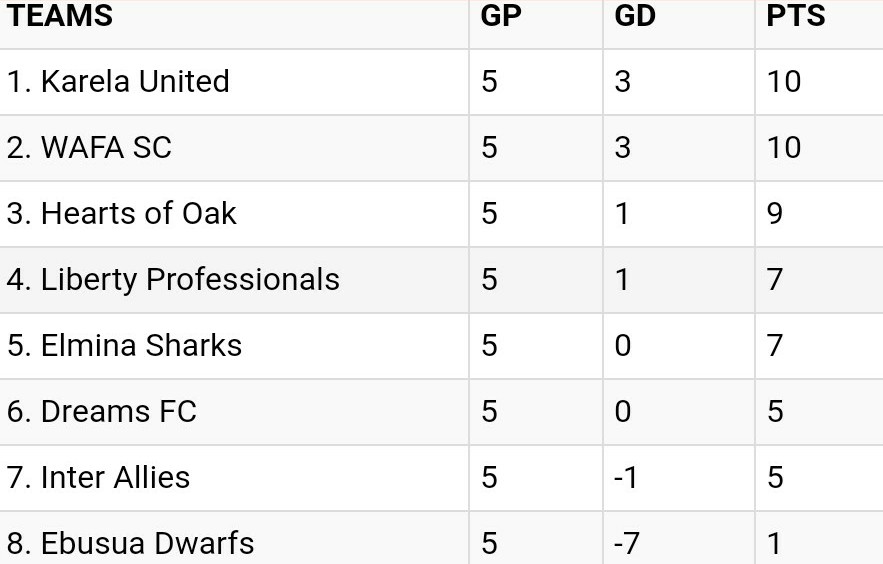Click WAFA SC's goal difference cell
The width and height of the screenshot is (883, 564).
pos(679,148)
